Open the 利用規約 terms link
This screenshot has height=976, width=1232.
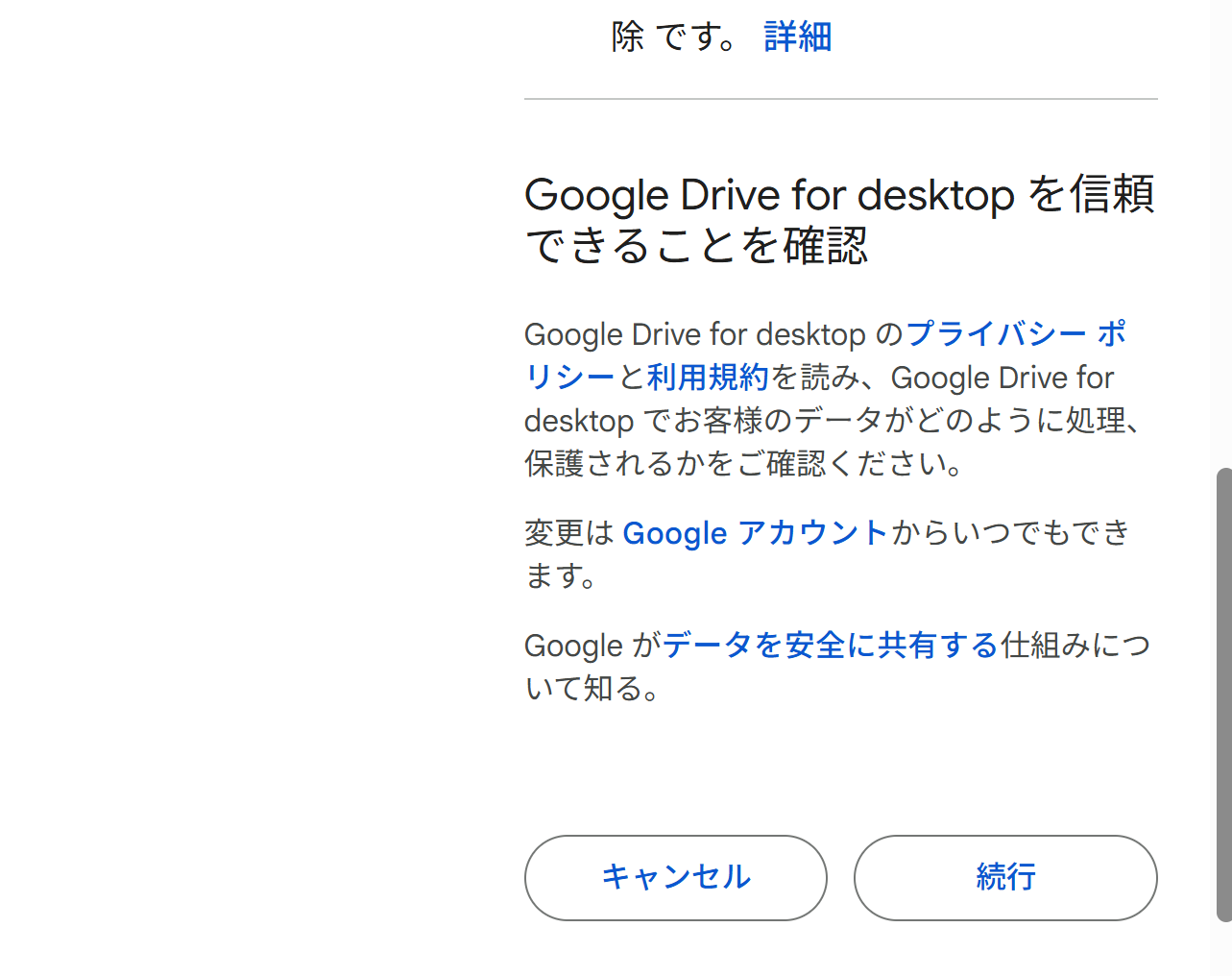(x=708, y=378)
